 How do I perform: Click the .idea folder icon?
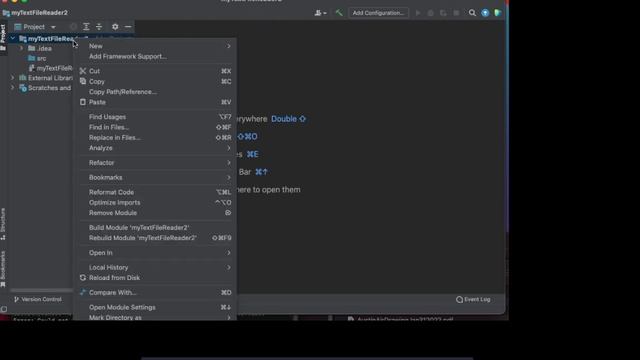point(31,48)
